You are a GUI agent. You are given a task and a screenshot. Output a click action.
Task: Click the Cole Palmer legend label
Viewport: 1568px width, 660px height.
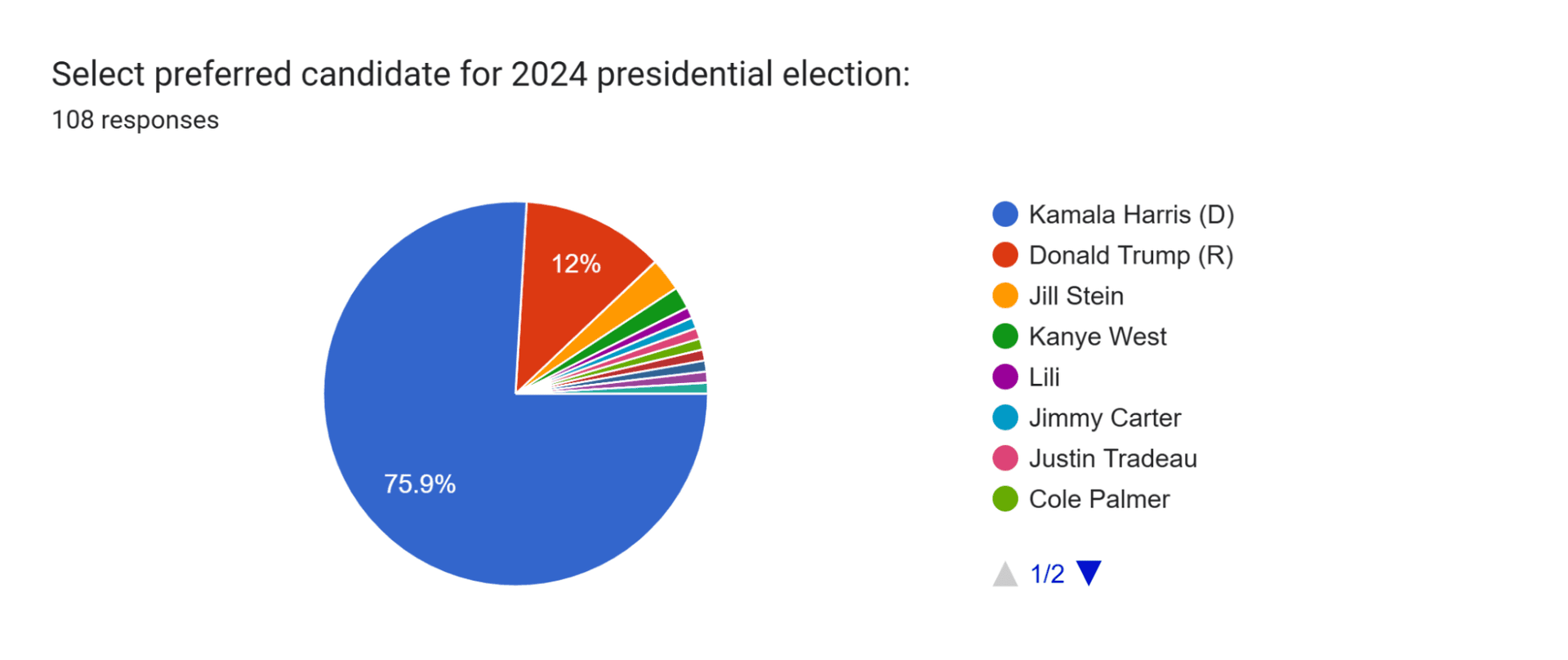click(1099, 499)
